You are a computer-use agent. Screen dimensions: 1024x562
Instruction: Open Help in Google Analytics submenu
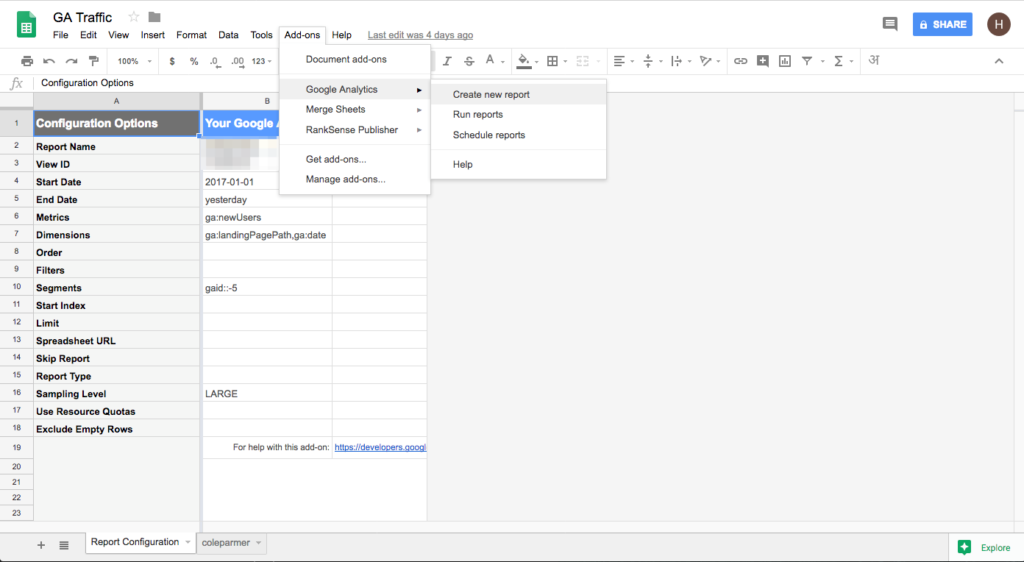pyautogui.click(x=519, y=164)
